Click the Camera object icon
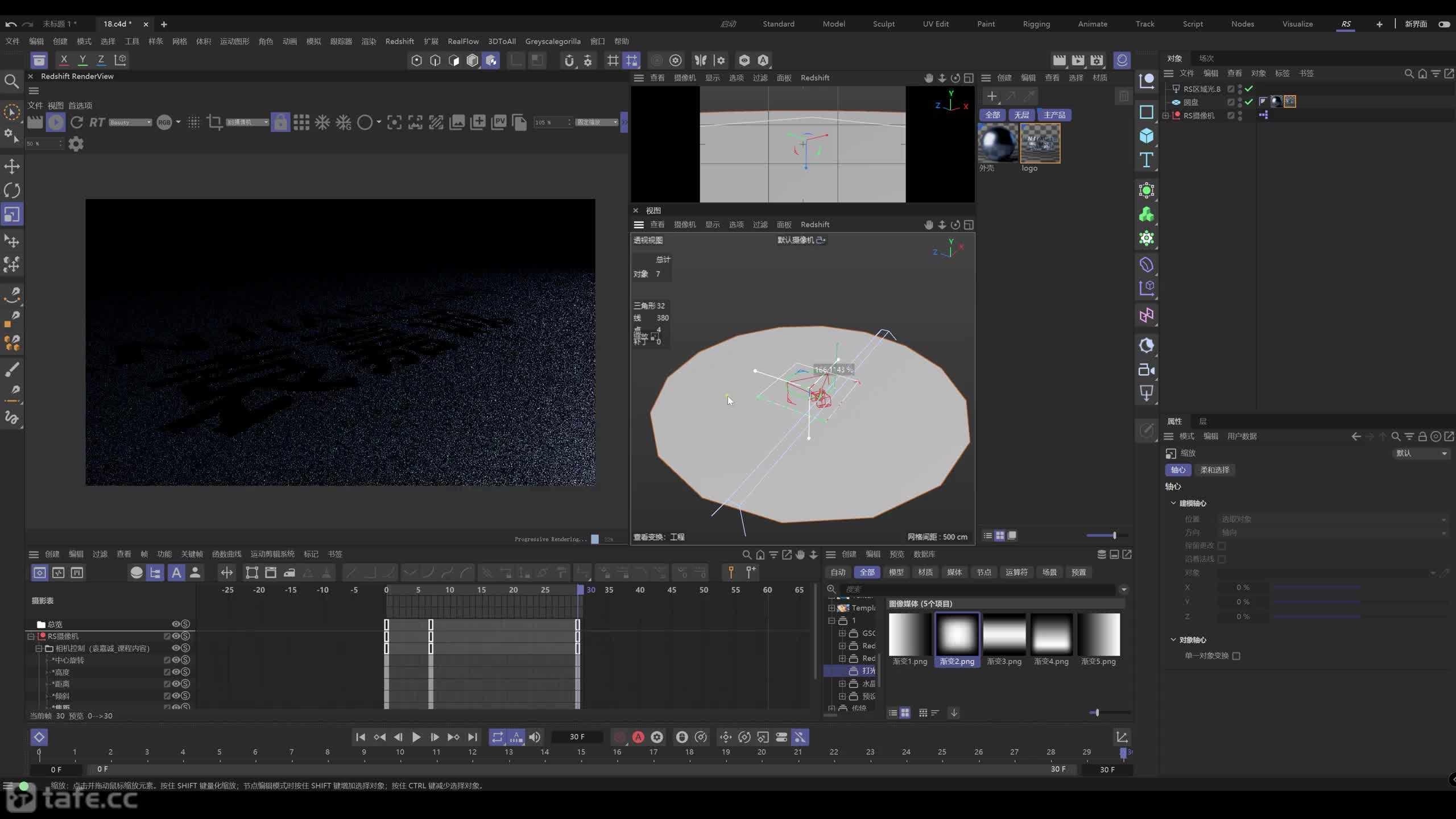 (1146, 370)
